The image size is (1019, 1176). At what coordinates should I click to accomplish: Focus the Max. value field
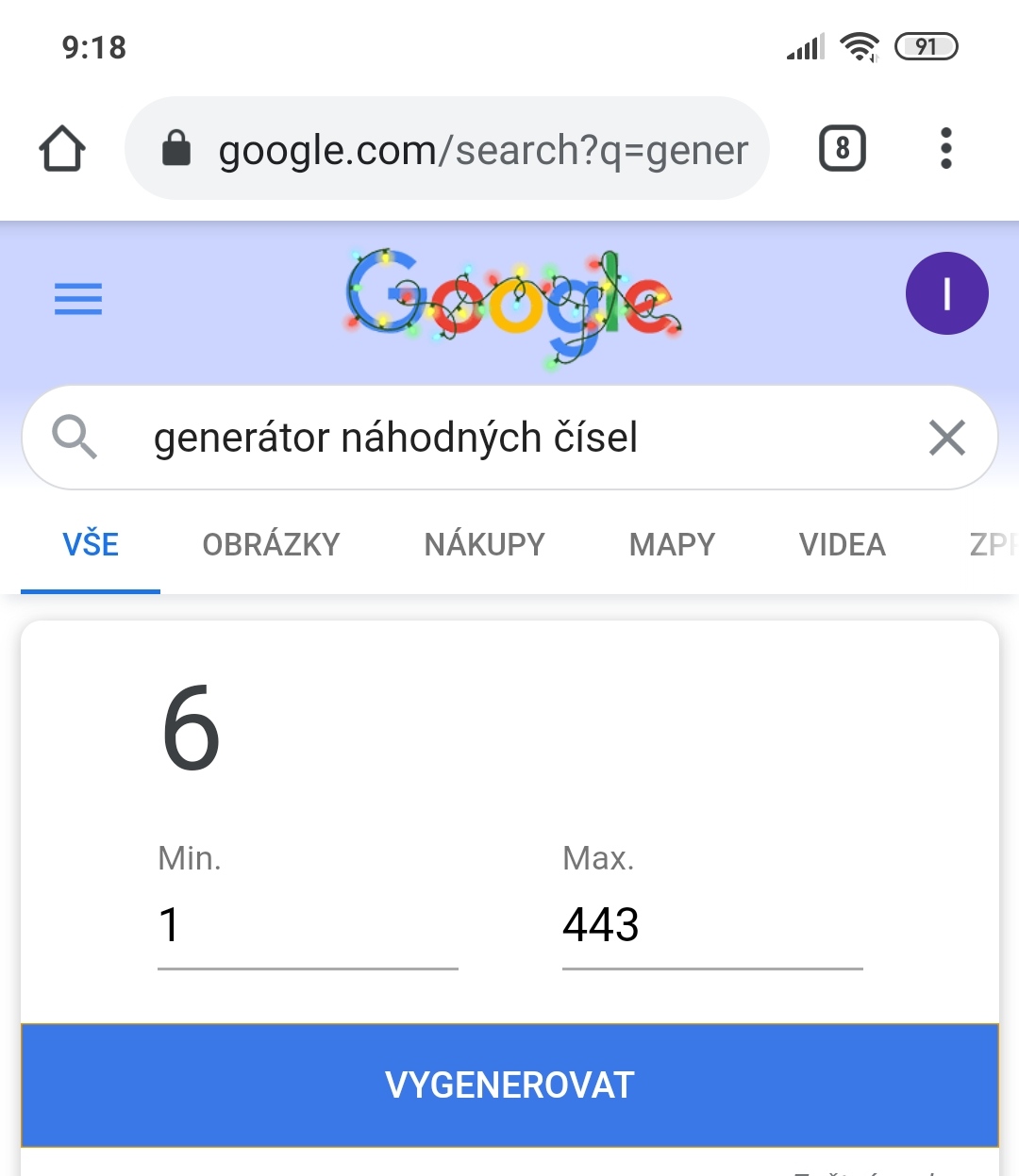pyautogui.click(x=711, y=925)
